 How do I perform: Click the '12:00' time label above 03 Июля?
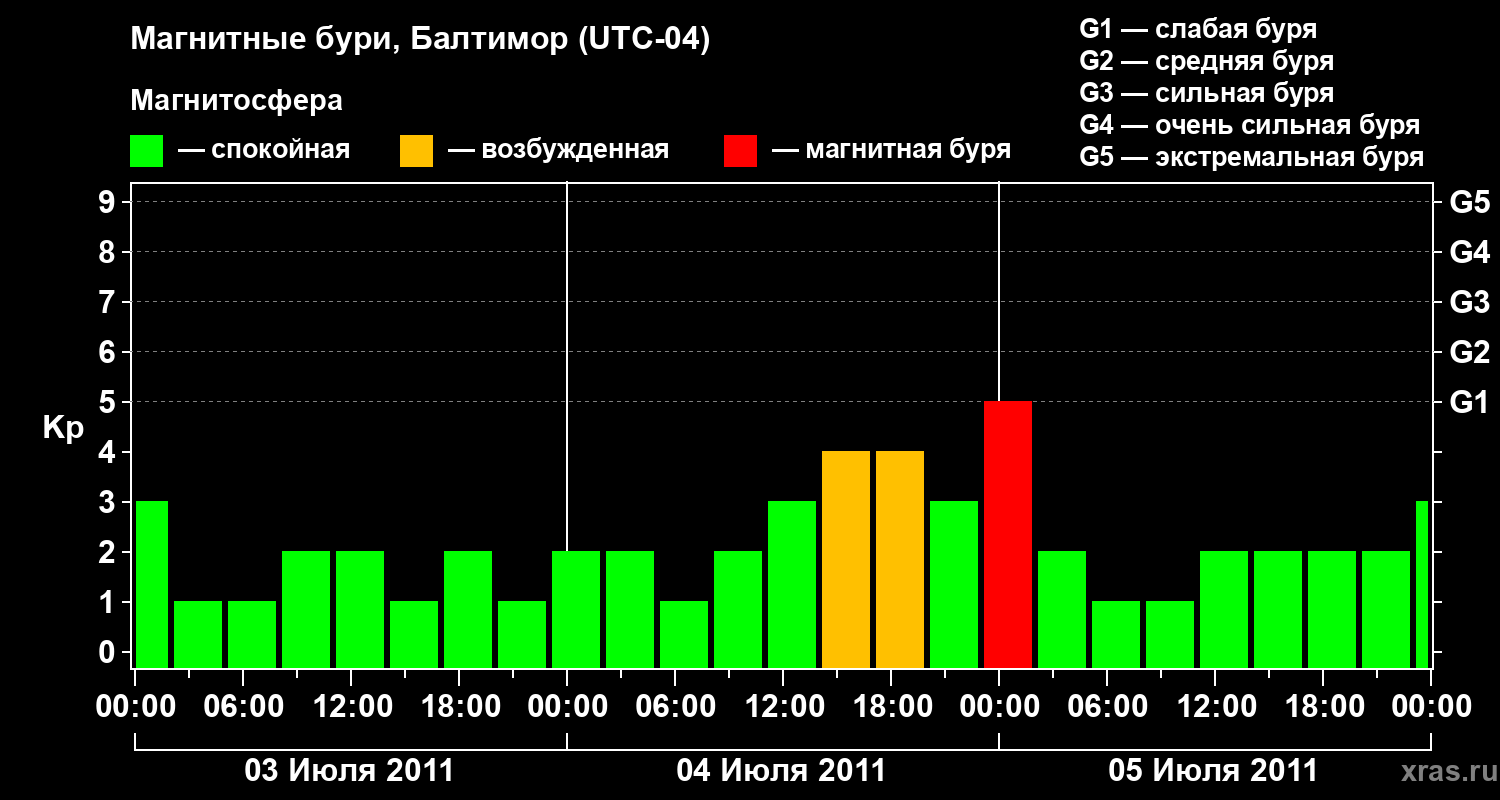tap(351, 706)
